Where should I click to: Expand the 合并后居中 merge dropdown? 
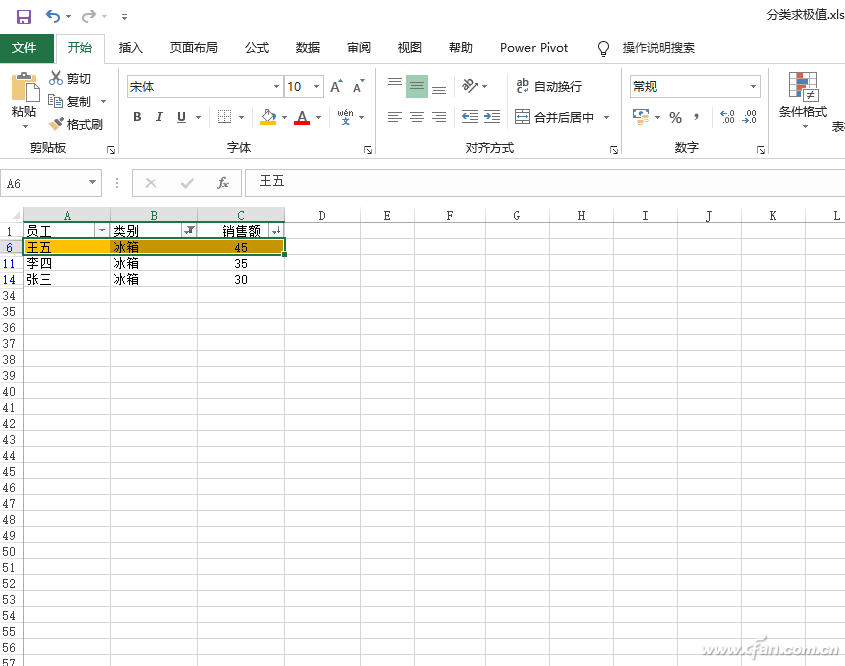click(x=604, y=117)
